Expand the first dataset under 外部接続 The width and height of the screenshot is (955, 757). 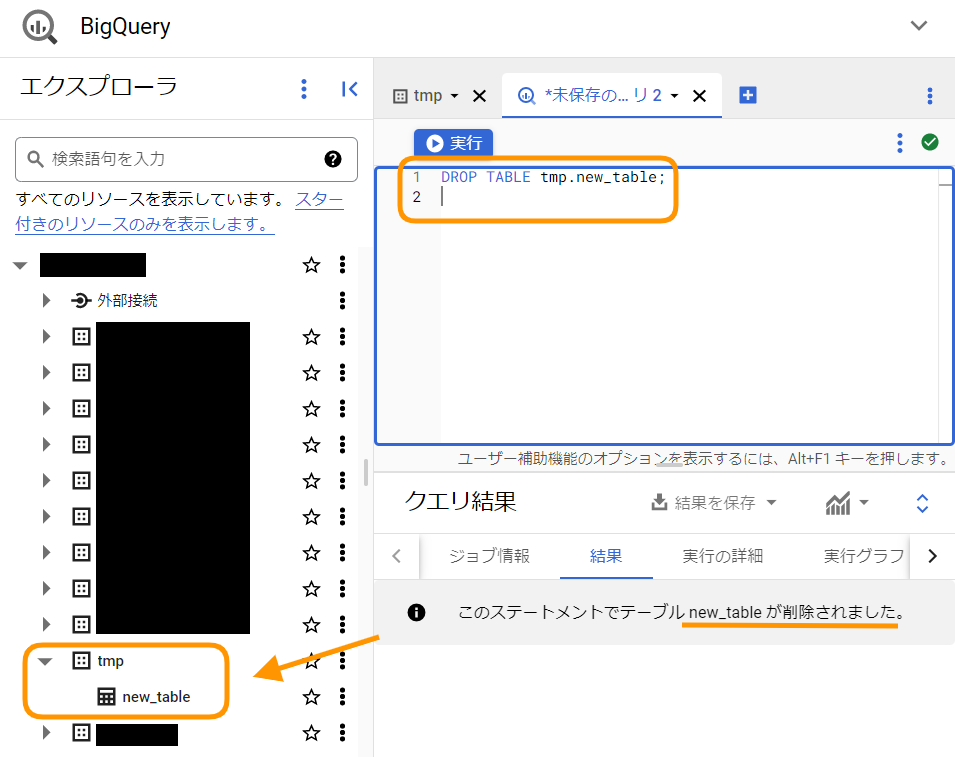click(46, 336)
